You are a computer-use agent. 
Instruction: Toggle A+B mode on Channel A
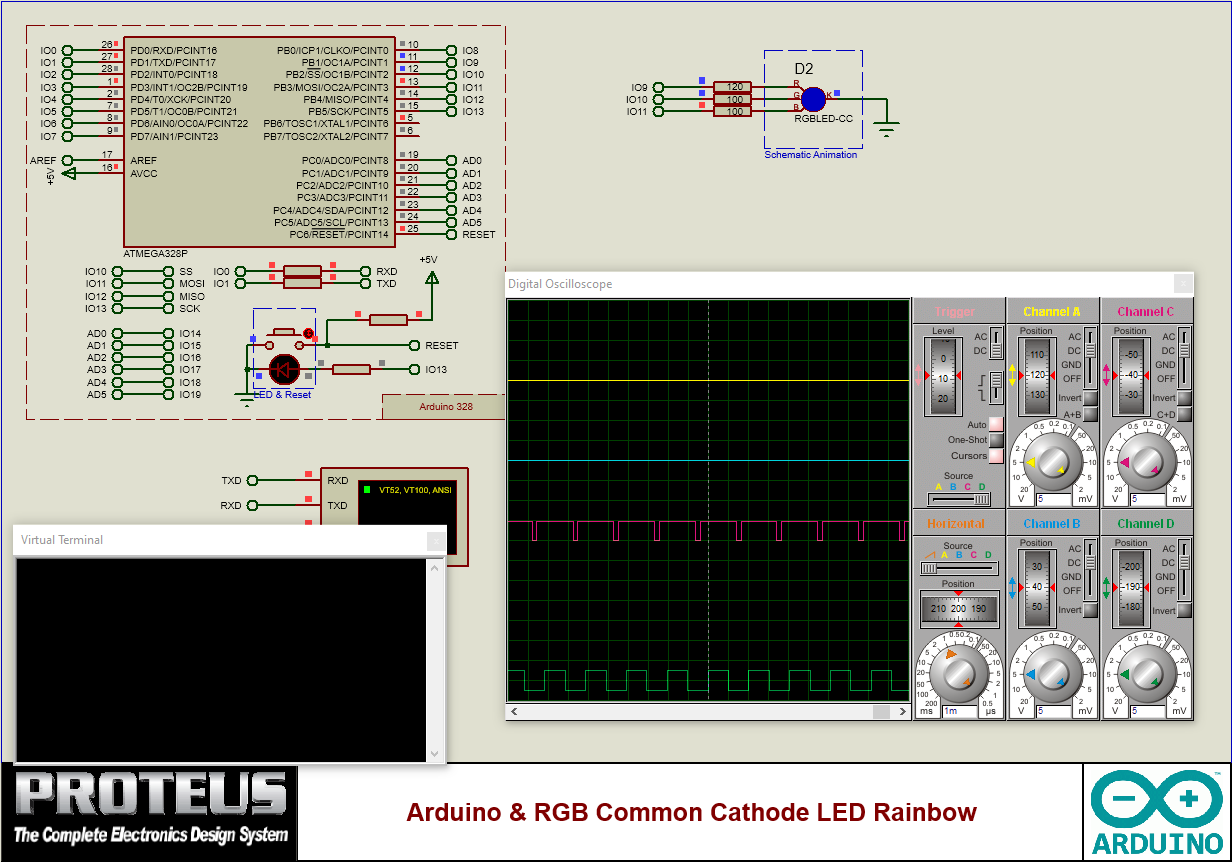pyautogui.click(x=1090, y=412)
